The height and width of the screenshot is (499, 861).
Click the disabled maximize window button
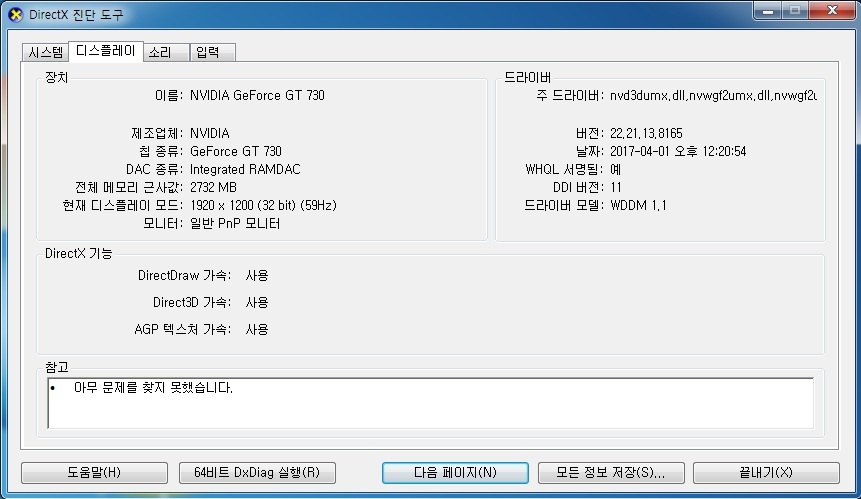[795, 11]
